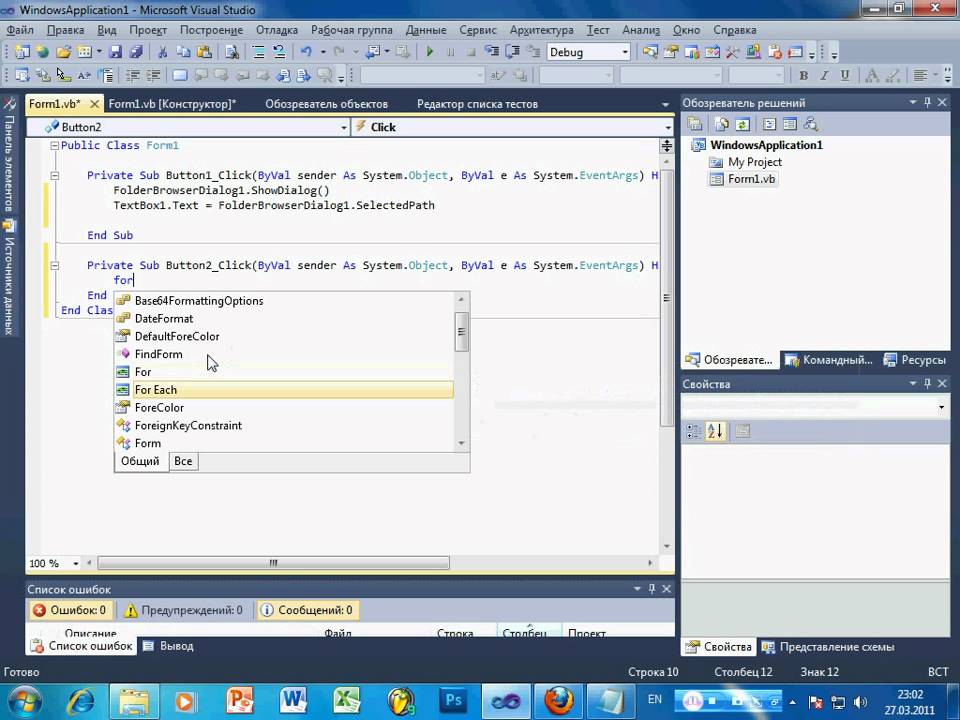Open the Построение menu
Screen dimensions: 960x720
tap(211, 30)
